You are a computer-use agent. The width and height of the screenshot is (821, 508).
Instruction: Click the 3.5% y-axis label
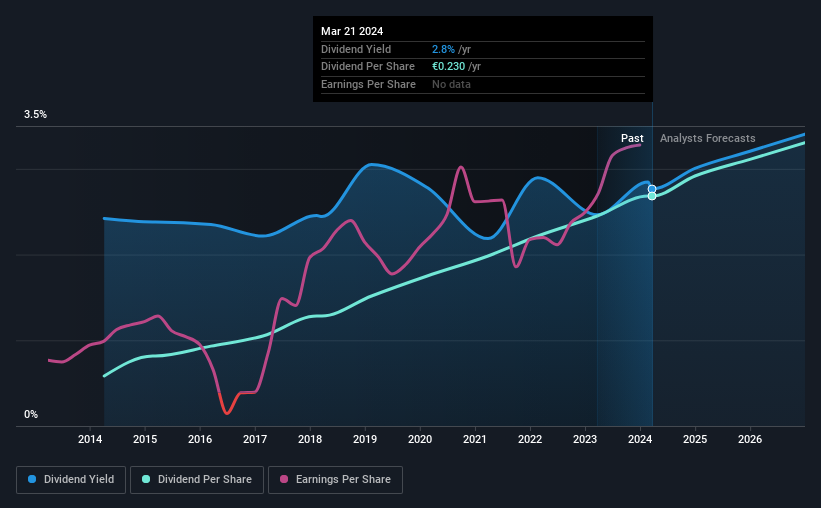(35, 114)
